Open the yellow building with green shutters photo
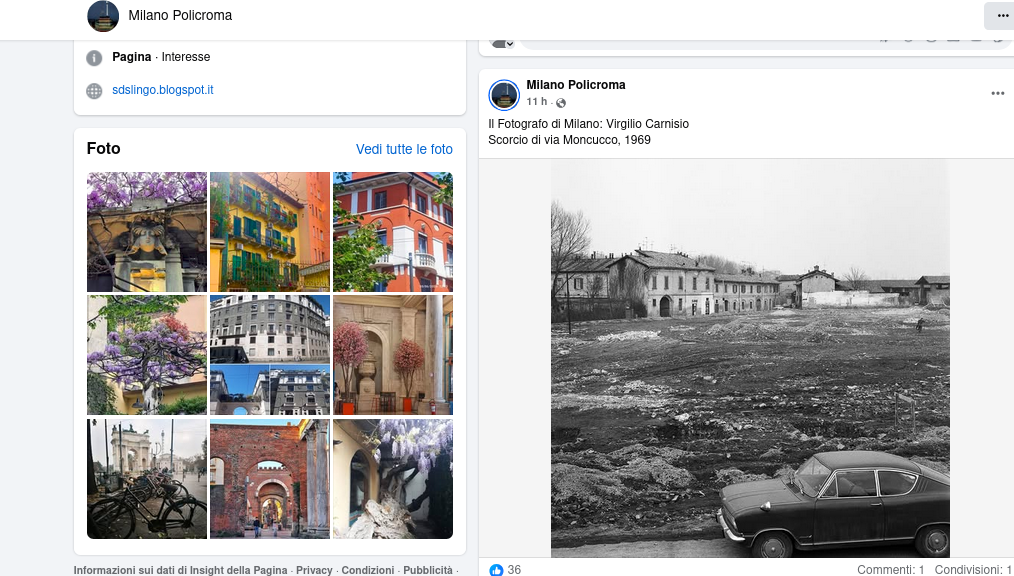The height and width of the screenshot is (576, 1014). click(x=270, y=232)
